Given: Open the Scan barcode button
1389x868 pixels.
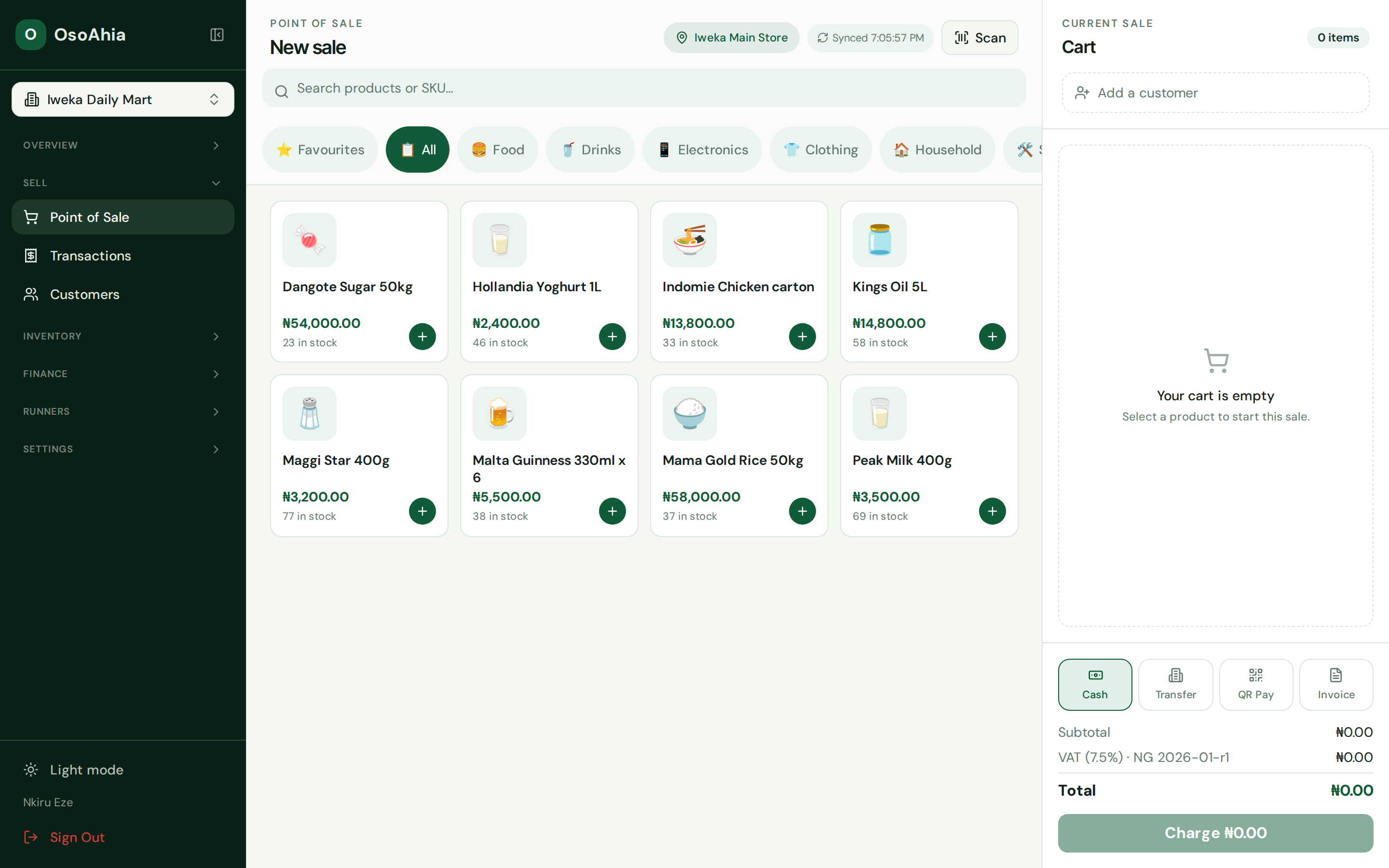Looking at the screenshot, I should (980, 38).
